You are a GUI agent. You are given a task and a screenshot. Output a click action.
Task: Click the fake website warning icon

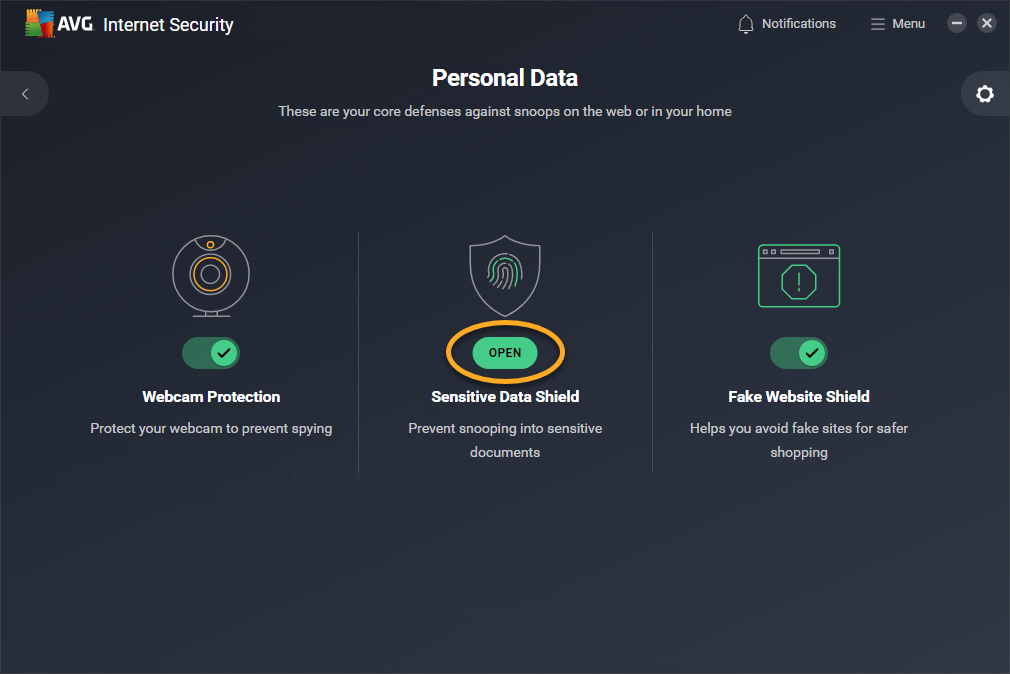(799, 276)
